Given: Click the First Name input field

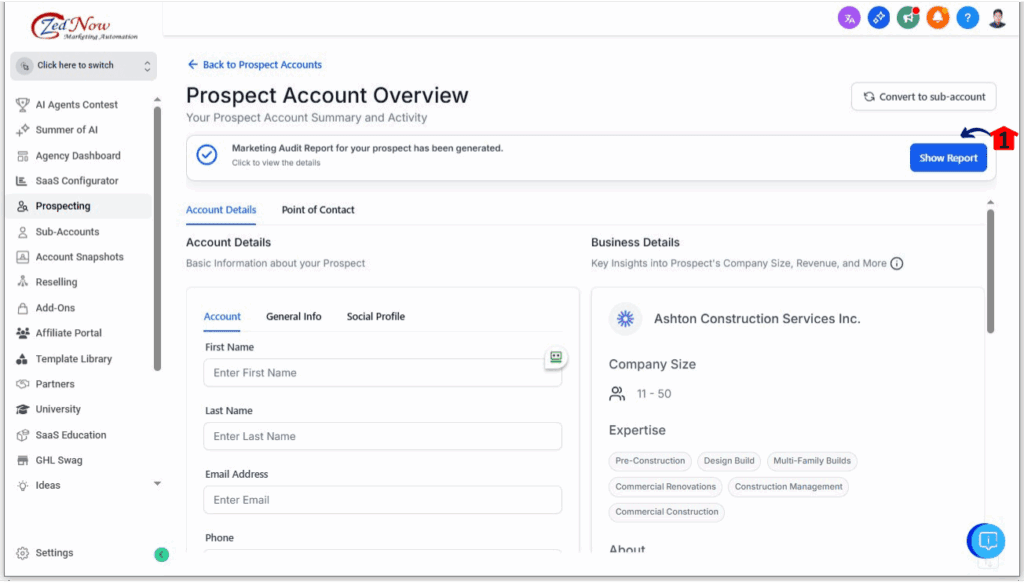Looking at the screenshot, I should tap(383, 373).
